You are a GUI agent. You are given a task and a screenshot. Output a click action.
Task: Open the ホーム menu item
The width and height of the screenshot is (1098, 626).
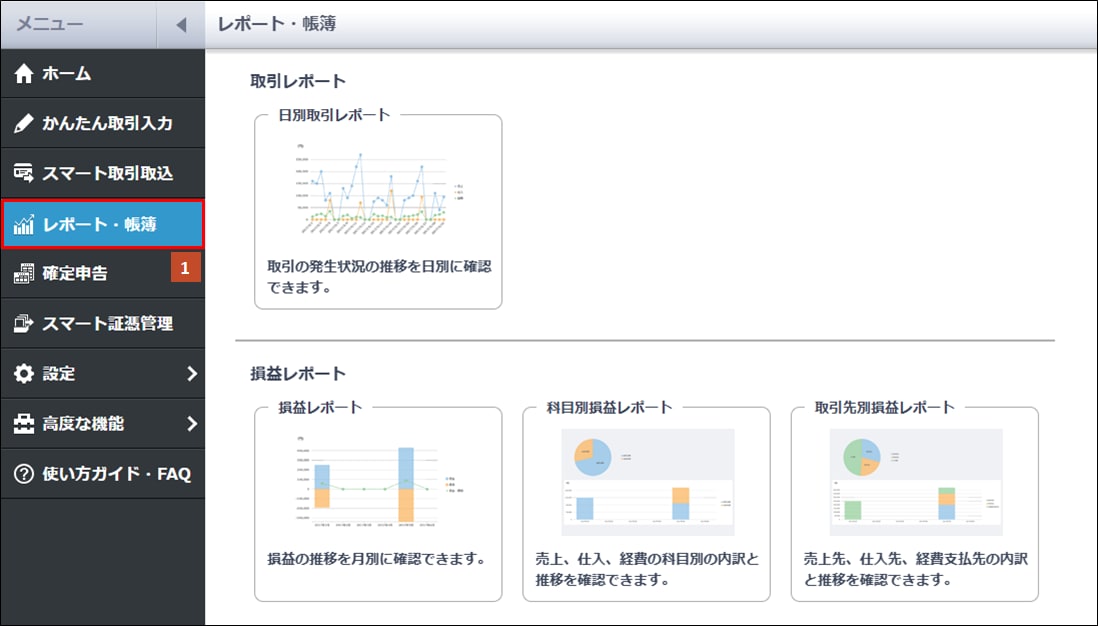[67, 74]
